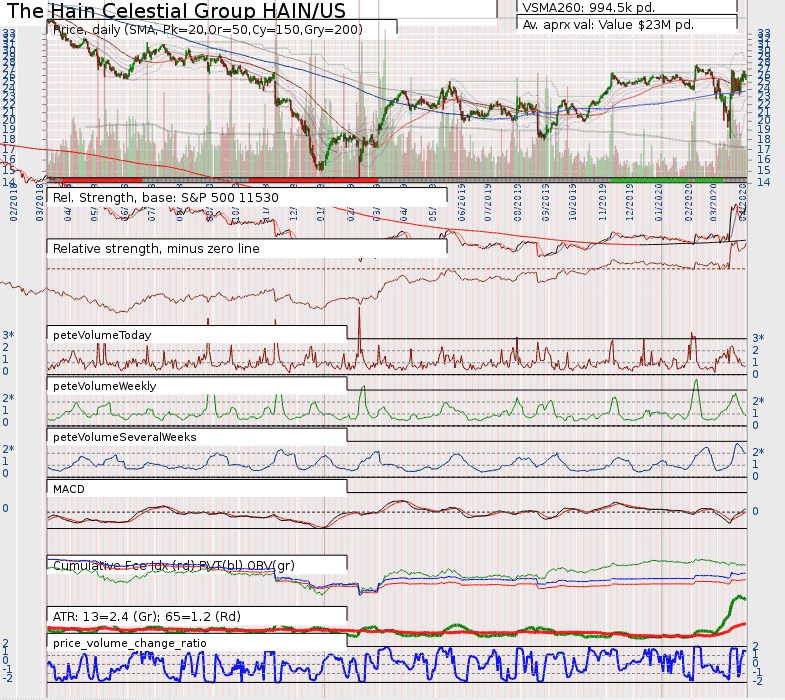Click the 'Av. aprx val: Value $23M pd.' label

click(608, 25)
